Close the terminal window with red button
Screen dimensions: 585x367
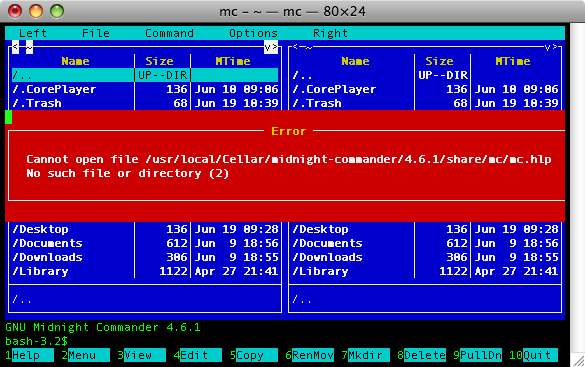click(15, 11)
